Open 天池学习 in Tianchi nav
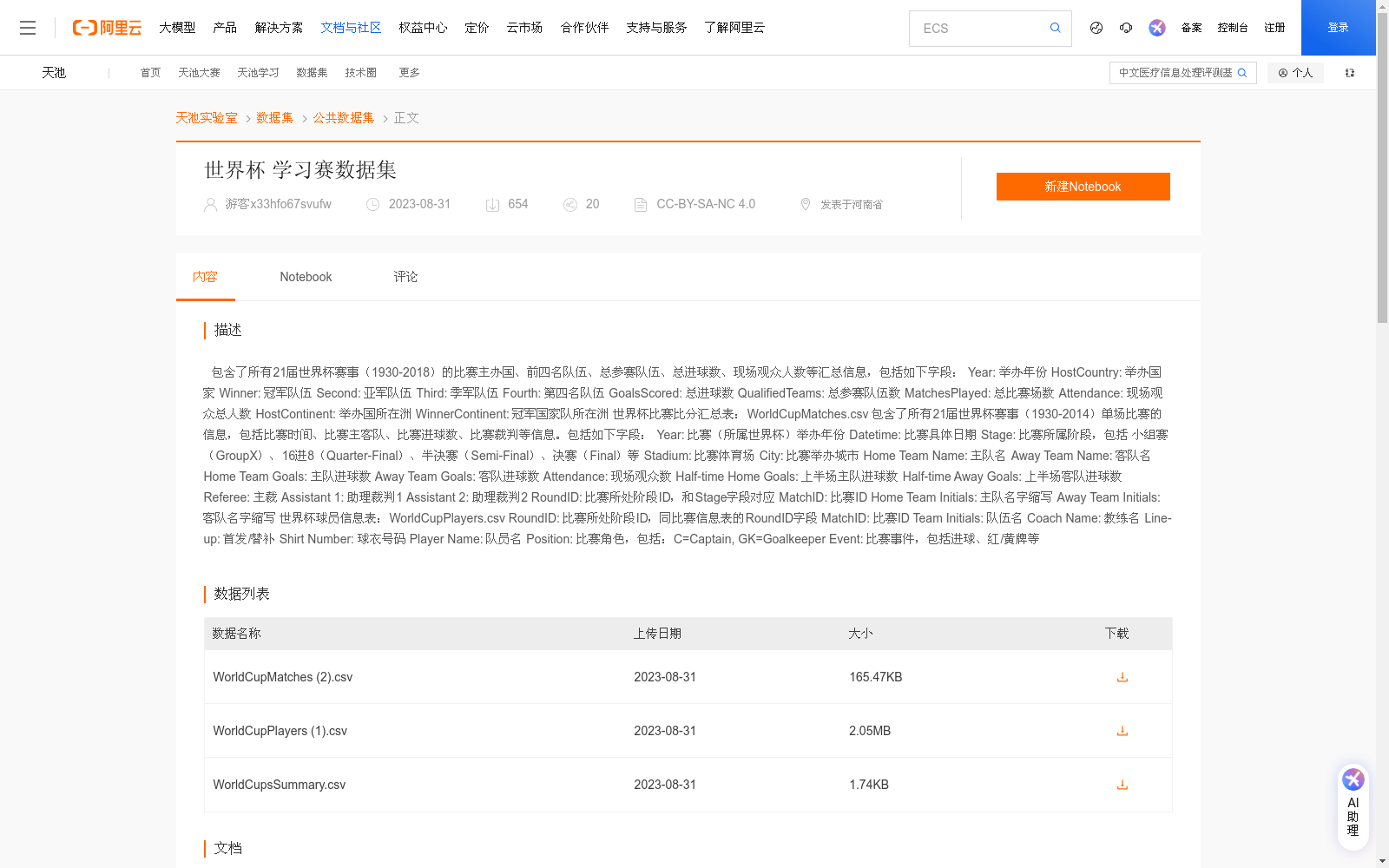 (x=258, y=73)
